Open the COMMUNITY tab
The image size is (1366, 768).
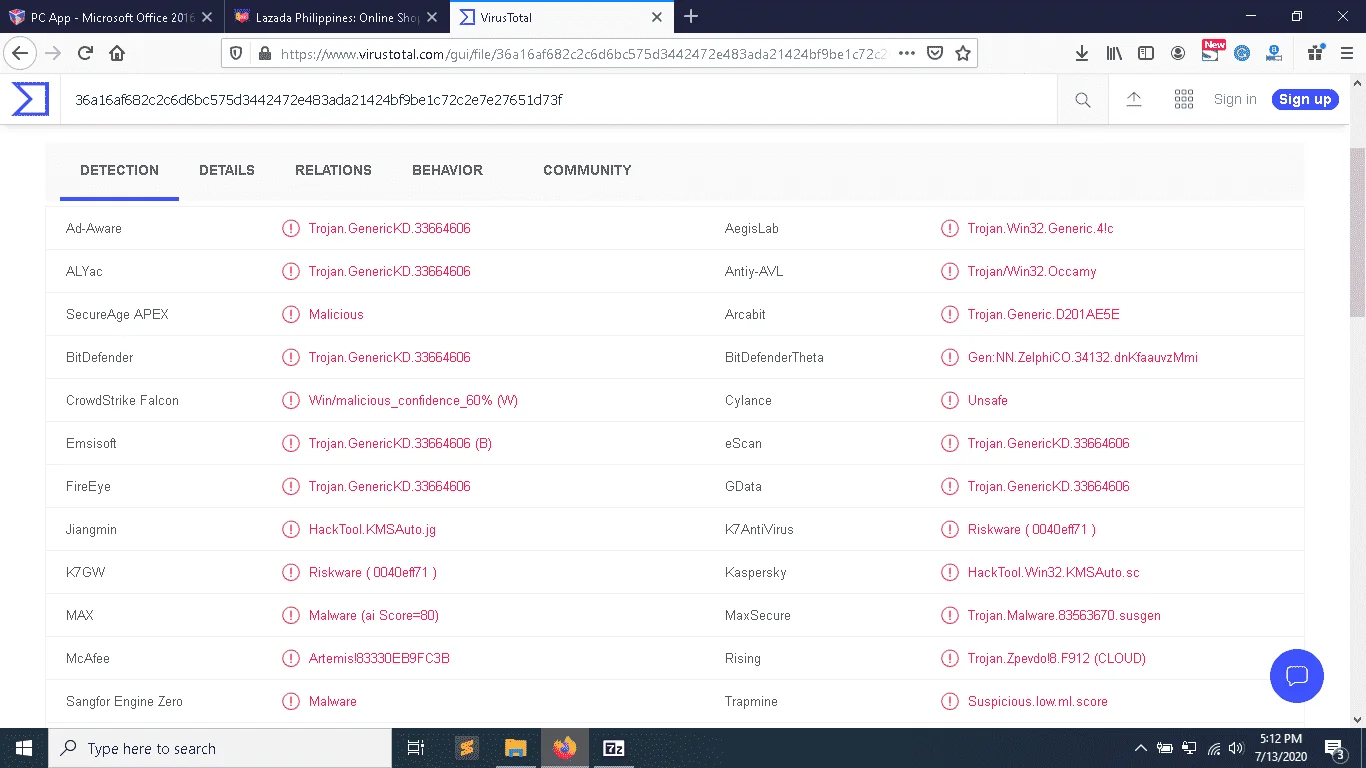click(587, 170)
